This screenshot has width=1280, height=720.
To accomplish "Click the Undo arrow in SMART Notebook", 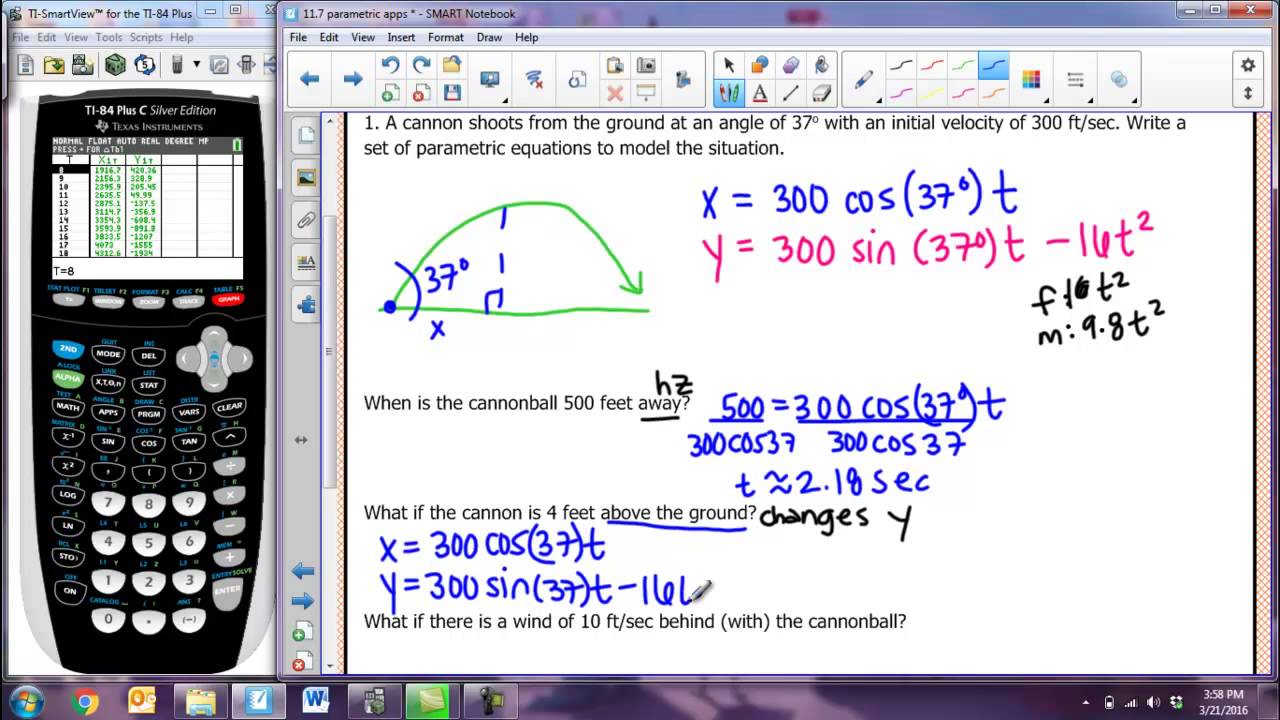I will 390,66.
